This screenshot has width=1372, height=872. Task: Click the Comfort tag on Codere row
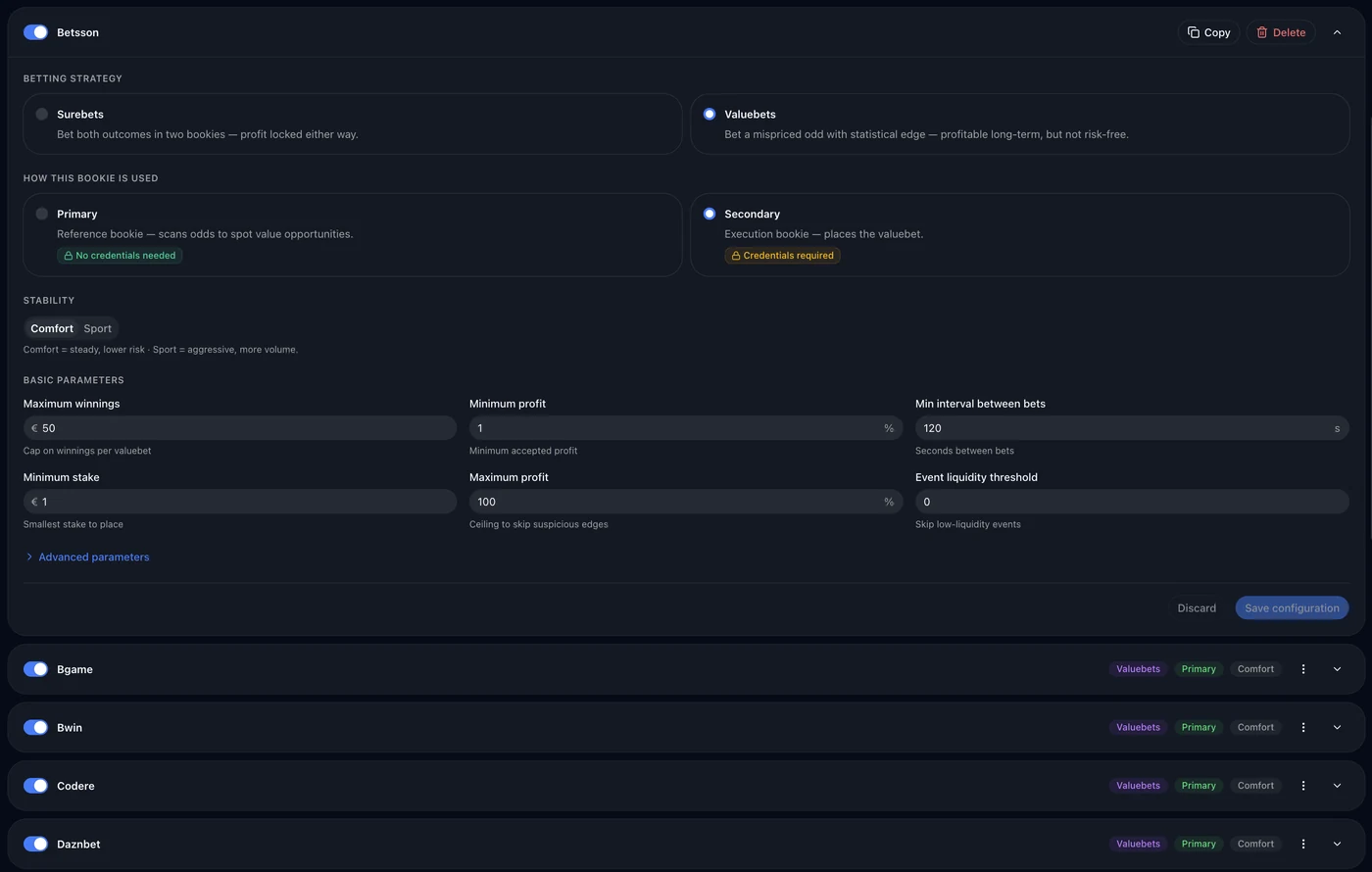pos(1255,786)
